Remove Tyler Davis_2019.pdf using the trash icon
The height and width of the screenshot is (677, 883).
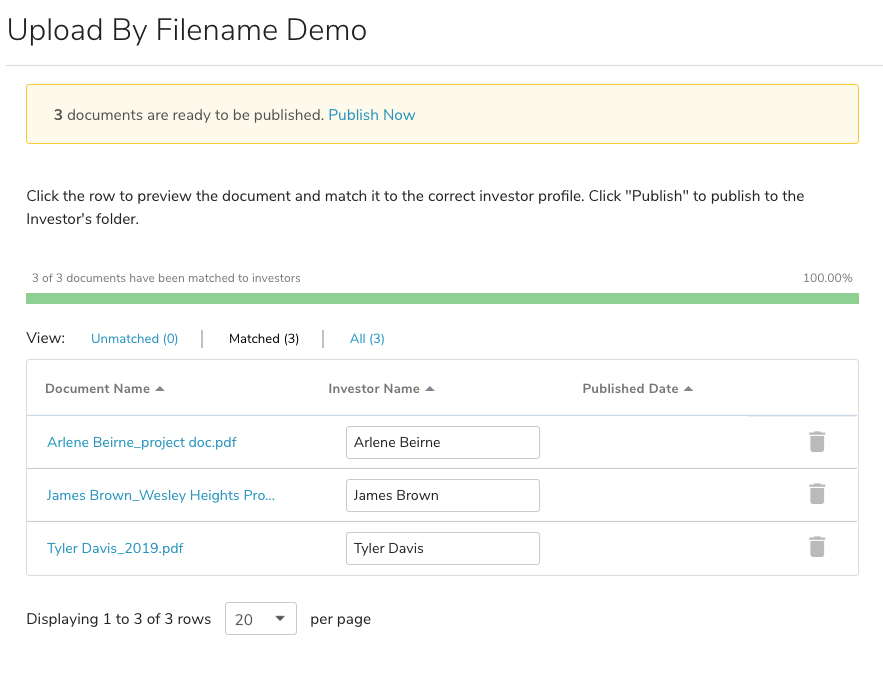click(x=817, y=547)
